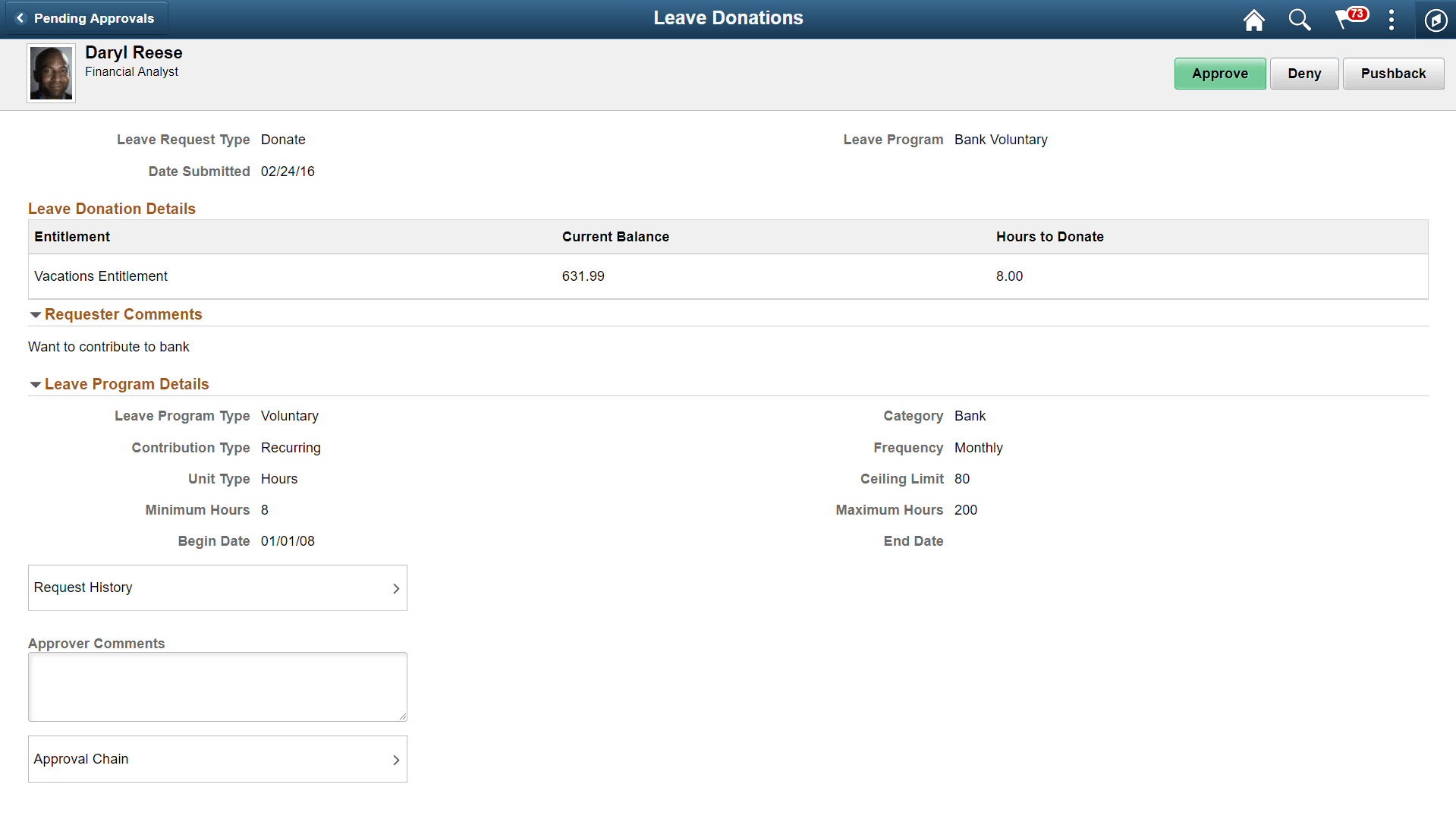Image resolution: width=1456 pixels, height=819 pixels.
Task: Open the Actions menu (three dots)
Action: point(1392,20)
